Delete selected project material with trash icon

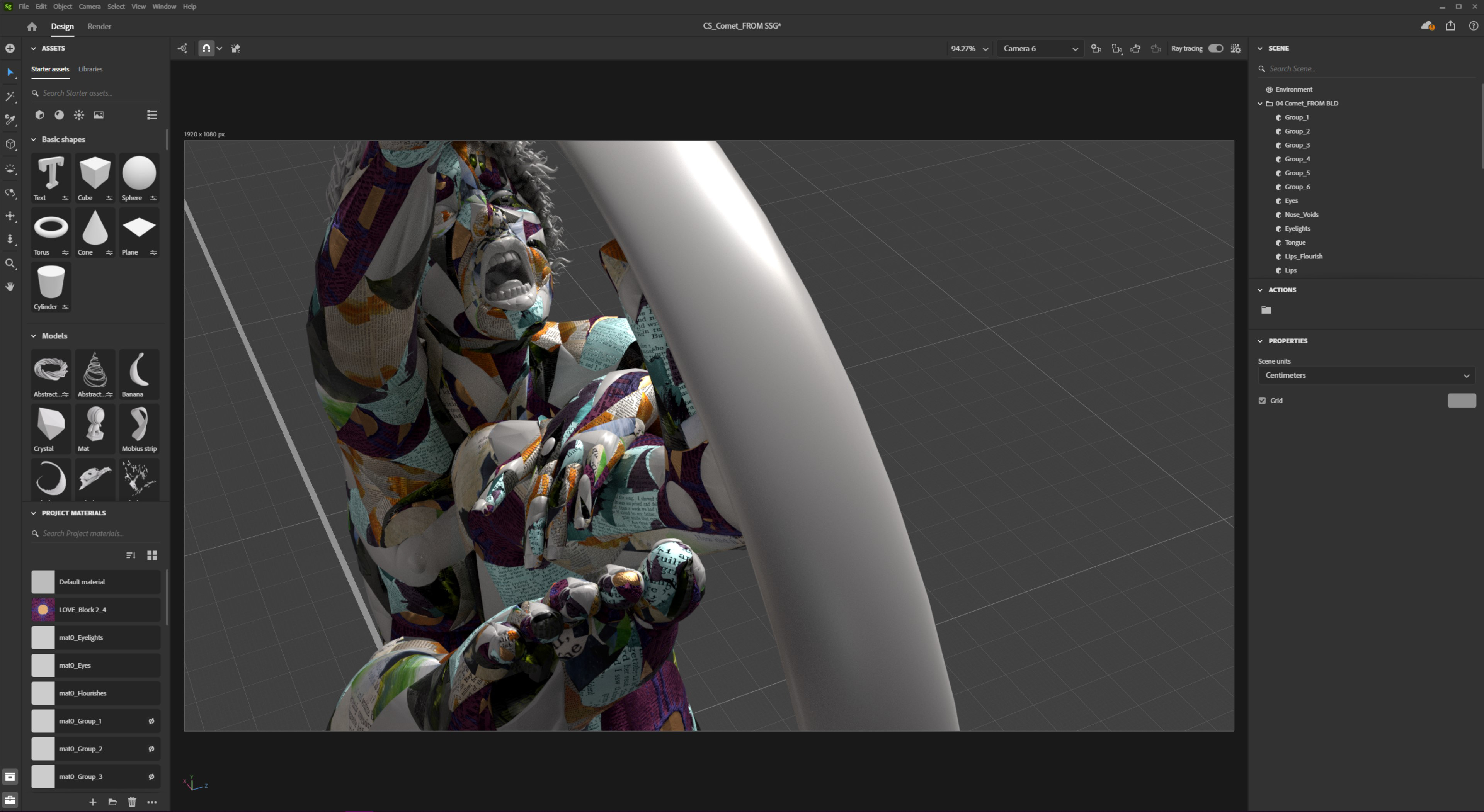coord(132,802)
